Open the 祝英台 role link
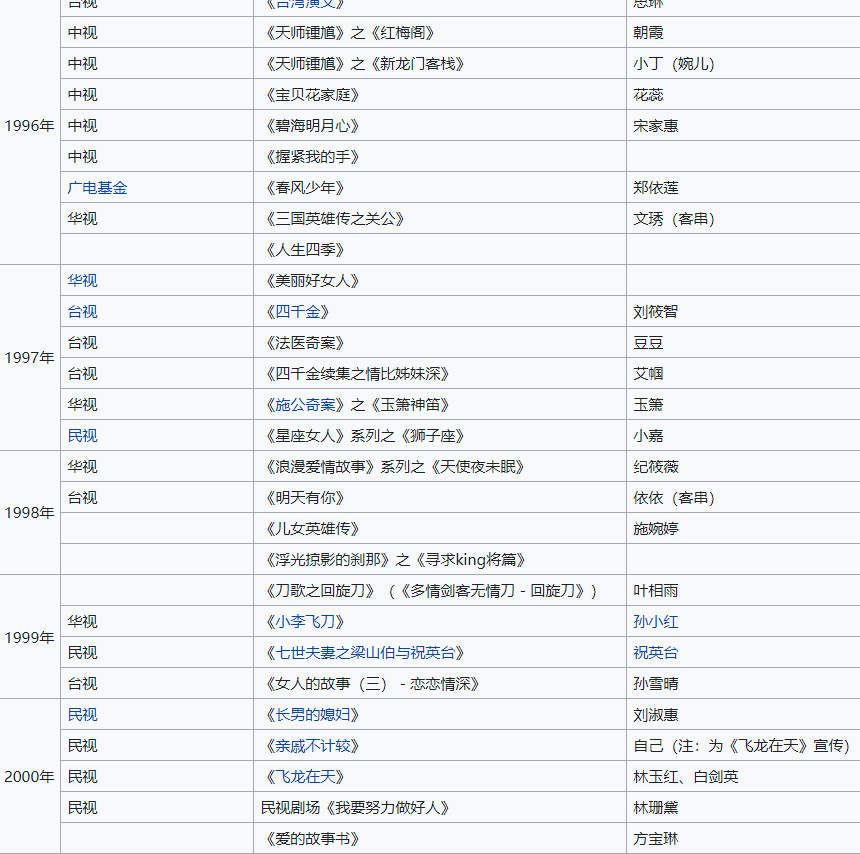This screenshot has width=860, height=854. click(655, 653)
